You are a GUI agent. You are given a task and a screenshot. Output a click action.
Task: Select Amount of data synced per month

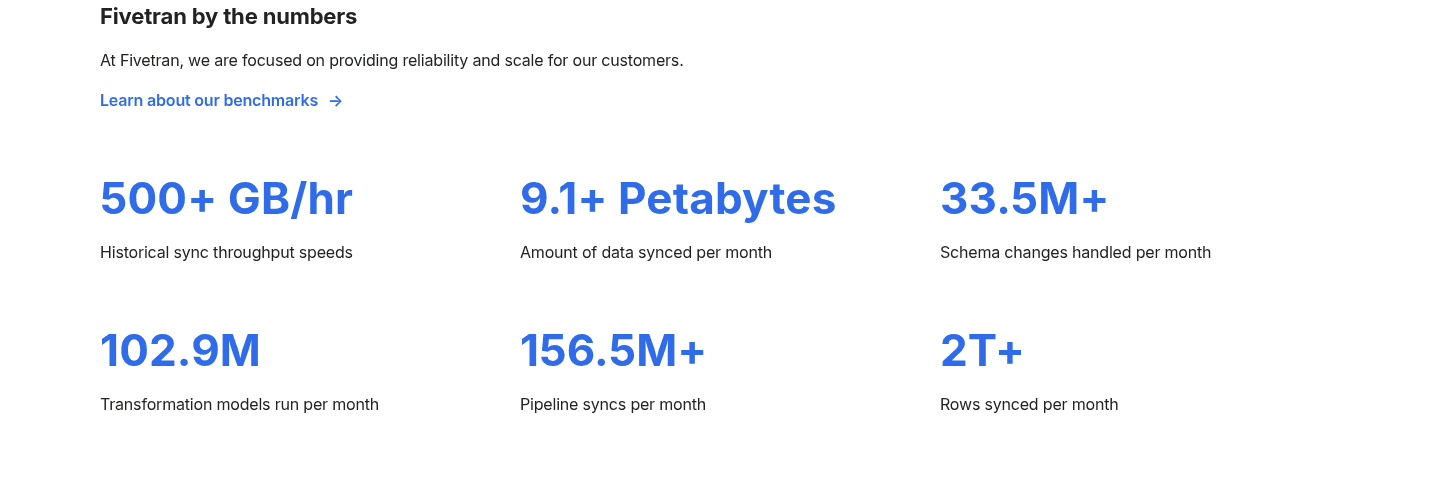pyautogui.click(x=646, y=253)
